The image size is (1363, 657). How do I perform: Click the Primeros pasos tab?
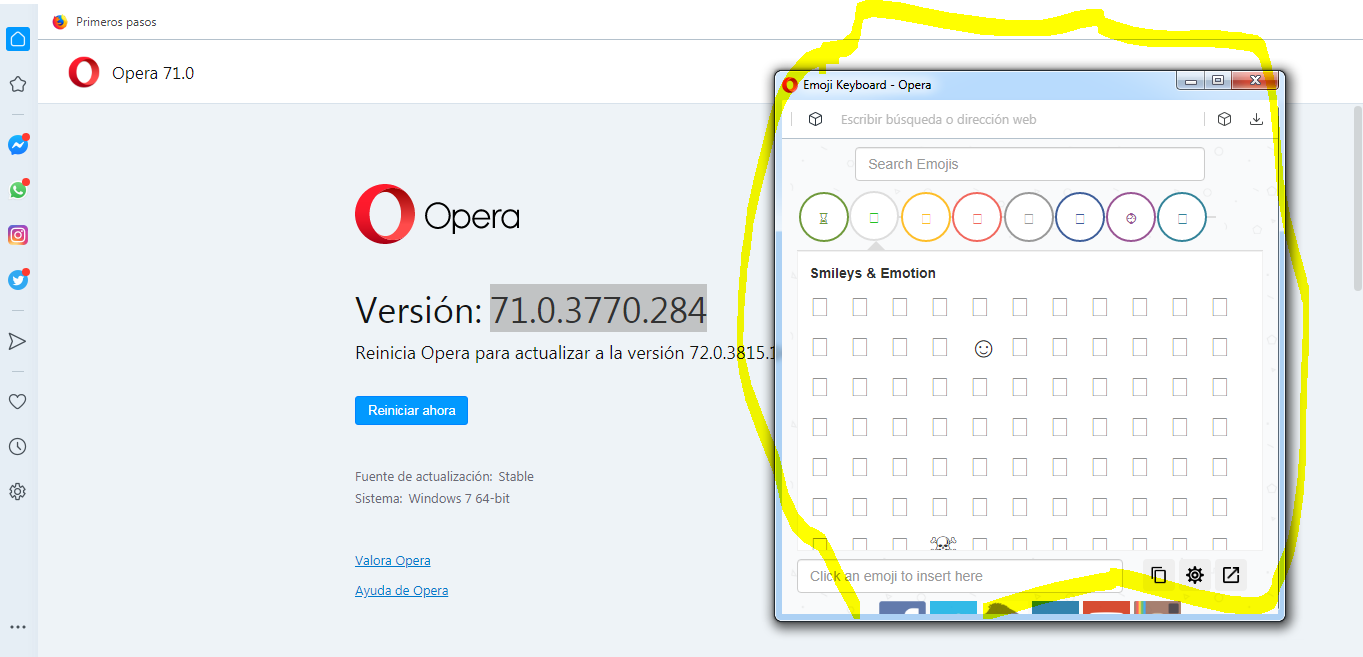[x=105, y=21]
